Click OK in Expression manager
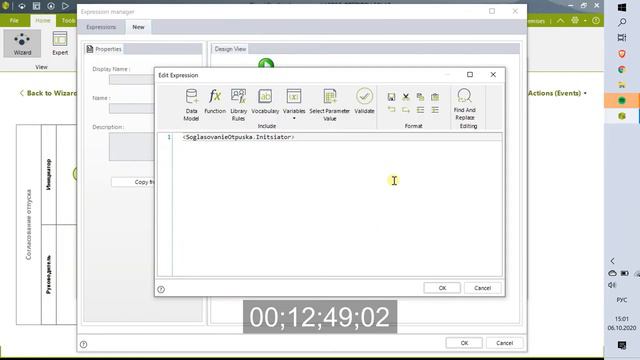 pos(464,343)
